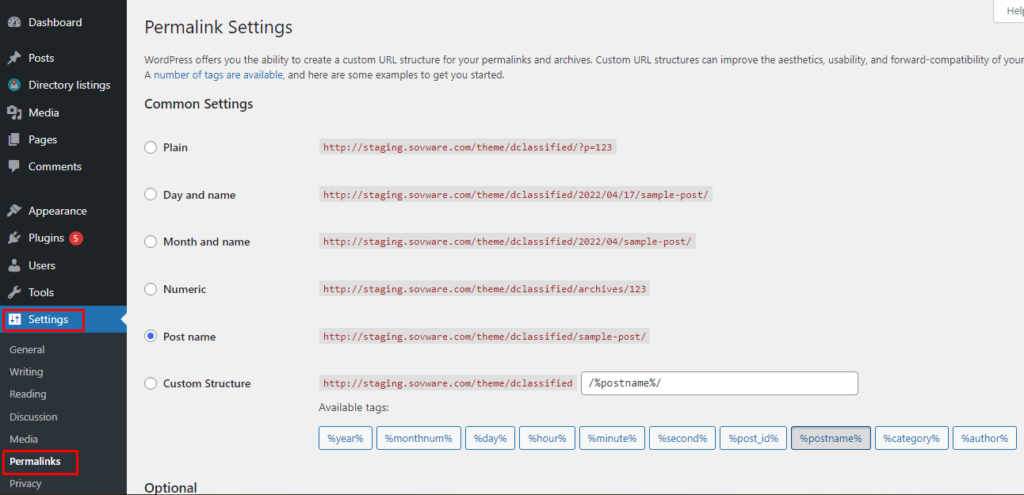The height and width of the screenshot is (495, 1024).
Task: Follow the "number of tags are available" link
Action: 219,75
